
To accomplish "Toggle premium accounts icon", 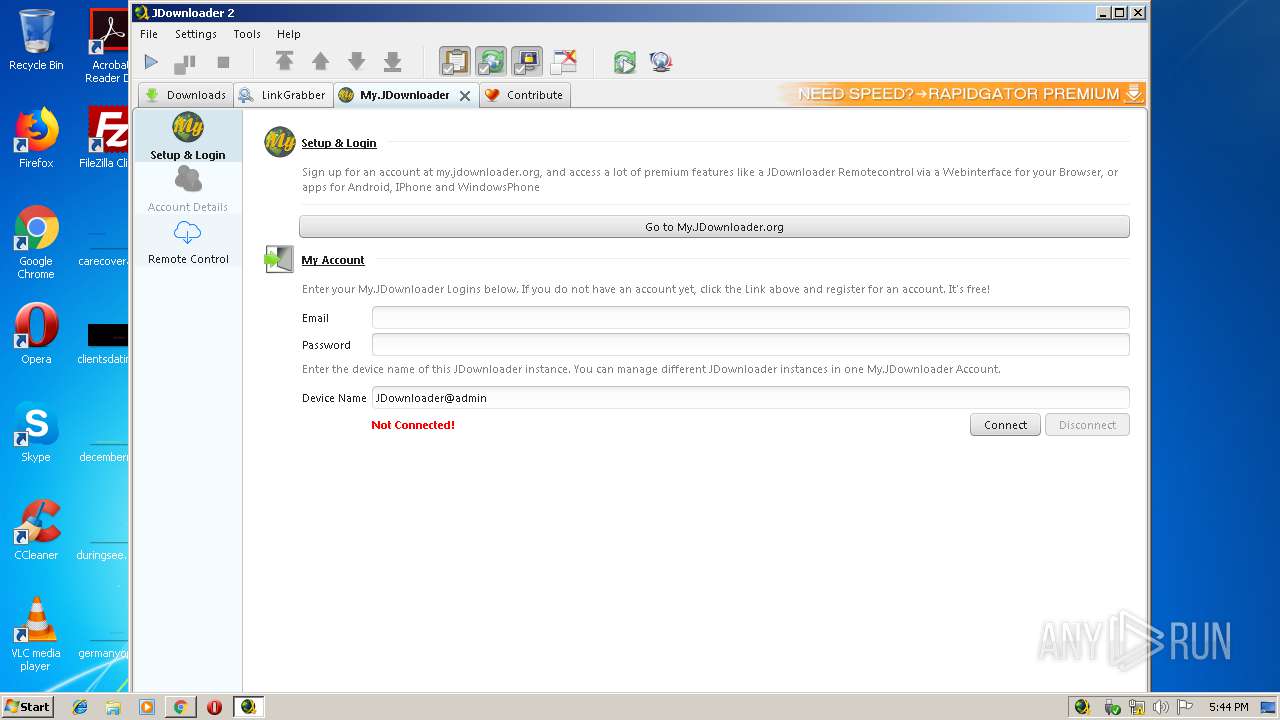I will click(527, 62).
